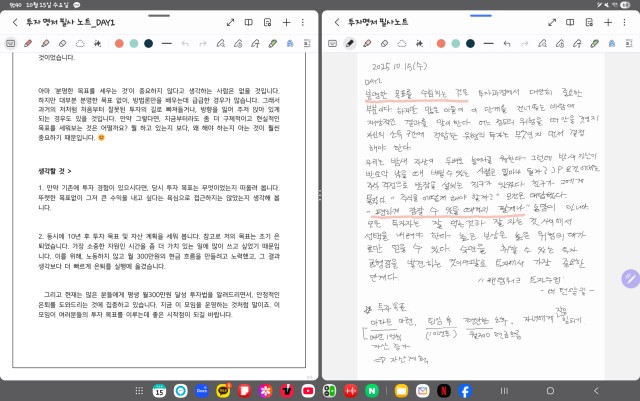The width and height of the screenshot is (640, 401).
Task: Show recent apps with navigation button
Action: pos(504,391)
